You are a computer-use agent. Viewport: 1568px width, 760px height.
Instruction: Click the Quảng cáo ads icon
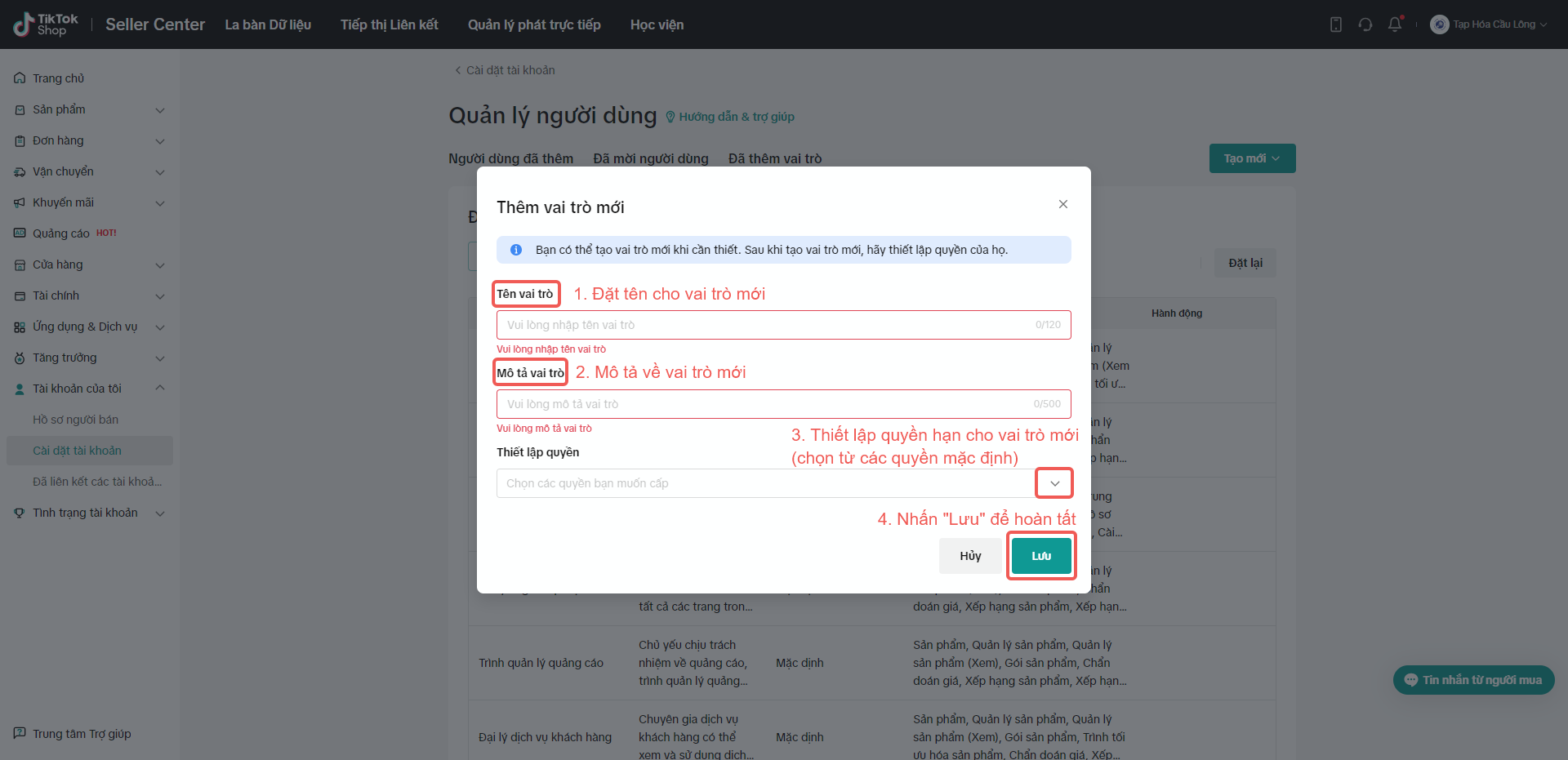tap(20, 233)
